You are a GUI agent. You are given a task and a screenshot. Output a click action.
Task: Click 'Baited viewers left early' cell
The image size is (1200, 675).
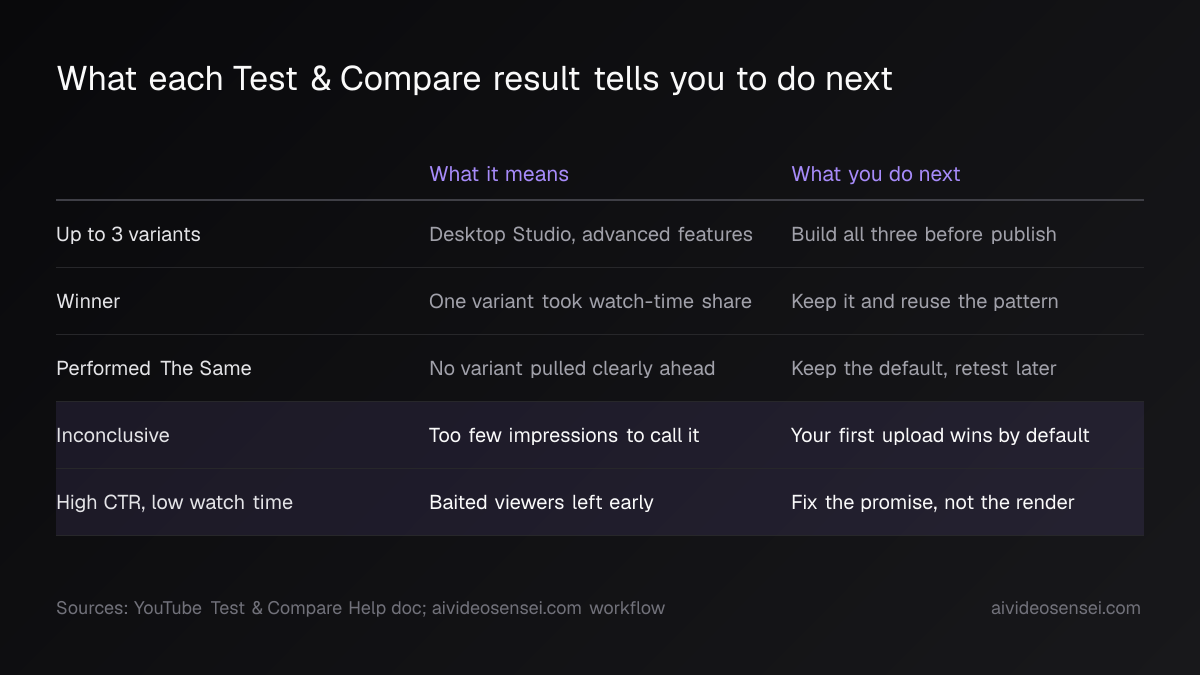(541, 502)
